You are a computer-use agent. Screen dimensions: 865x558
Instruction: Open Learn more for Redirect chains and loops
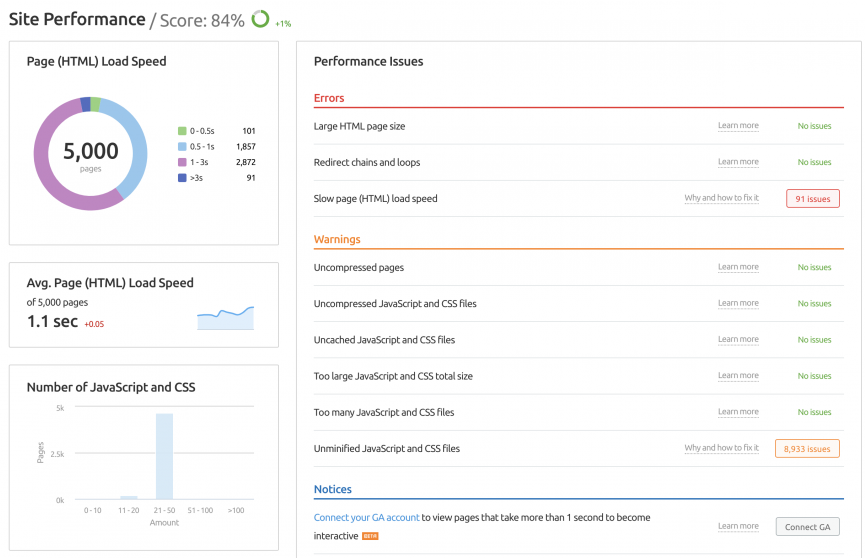click(738, 162)
